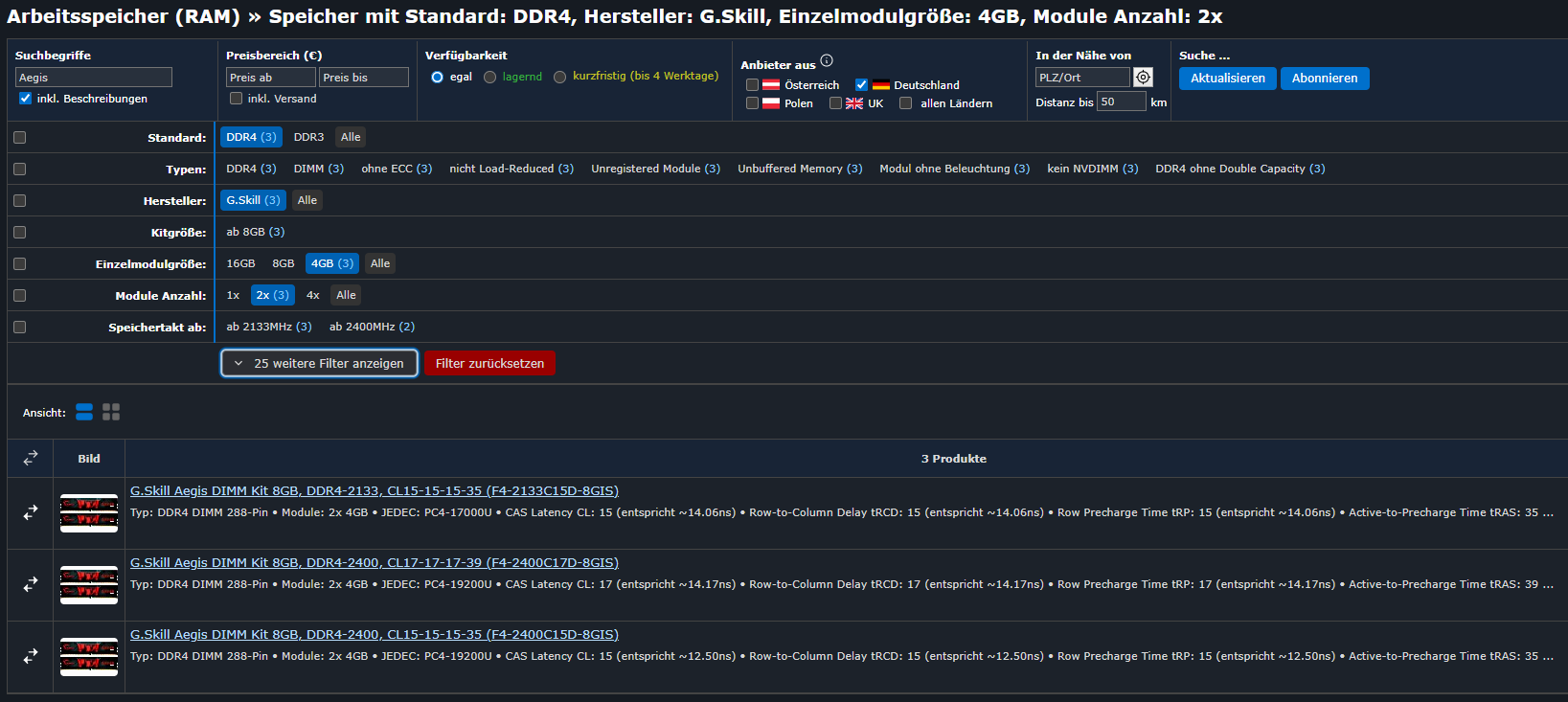Screen dimensions: 1568x702
Task: Choose ohne ECC (3) type filter
Action: pos(397,169)
